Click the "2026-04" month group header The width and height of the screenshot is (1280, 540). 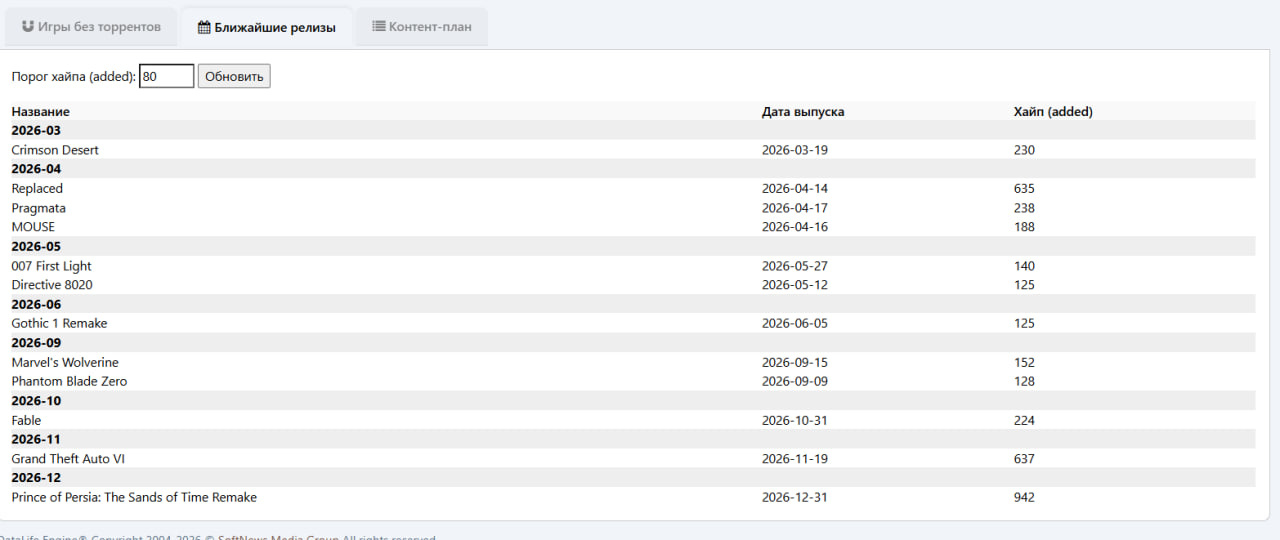pyautogui.click(x=36, y=169)
